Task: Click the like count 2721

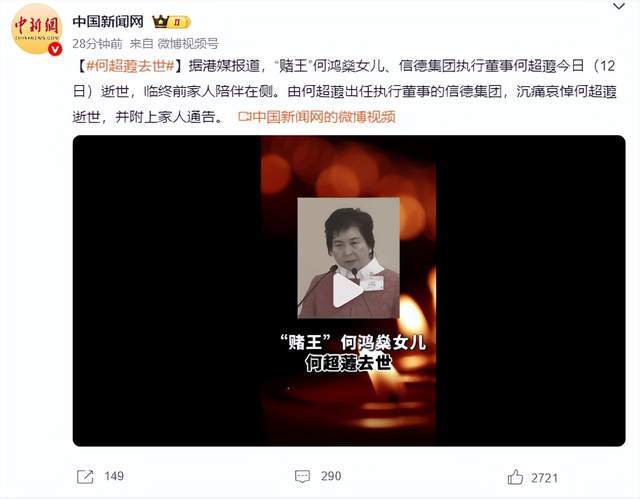Action: click(544, 478)
